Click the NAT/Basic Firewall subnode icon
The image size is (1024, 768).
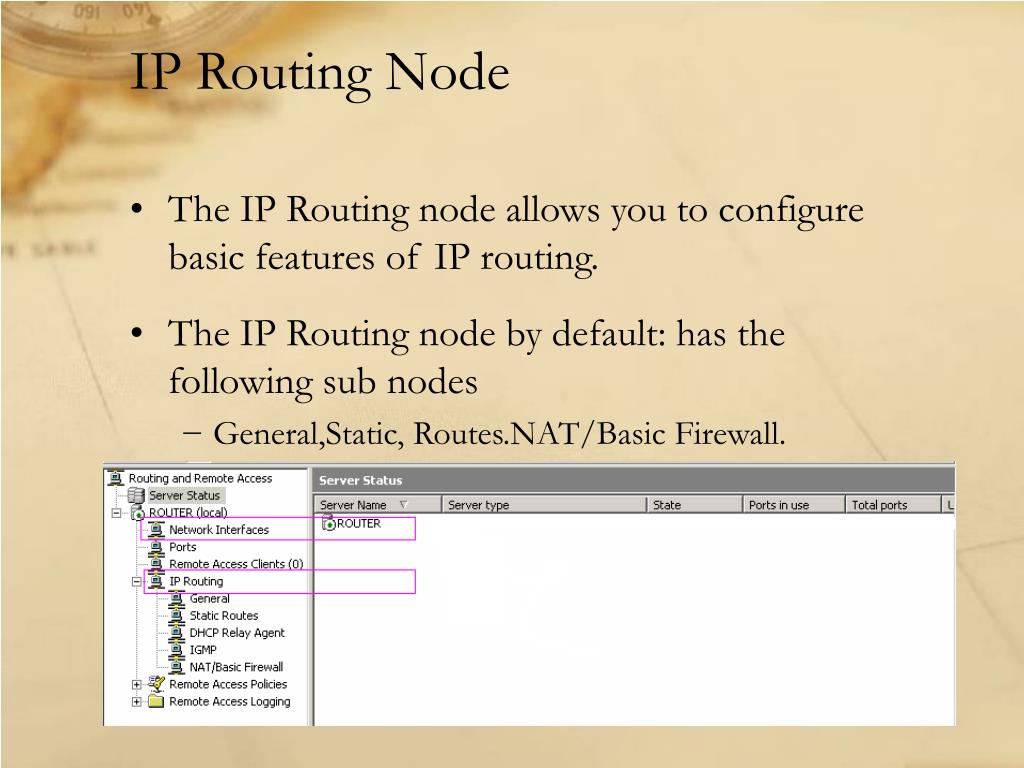tap(176, 667)
